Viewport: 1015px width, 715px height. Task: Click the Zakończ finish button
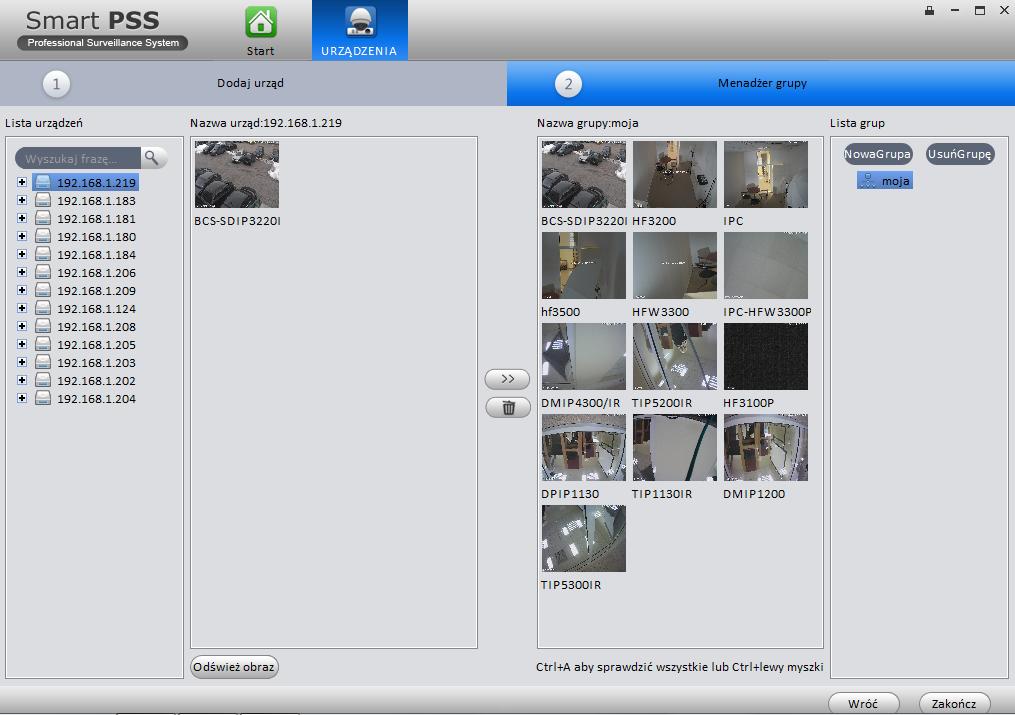point(954,703)
